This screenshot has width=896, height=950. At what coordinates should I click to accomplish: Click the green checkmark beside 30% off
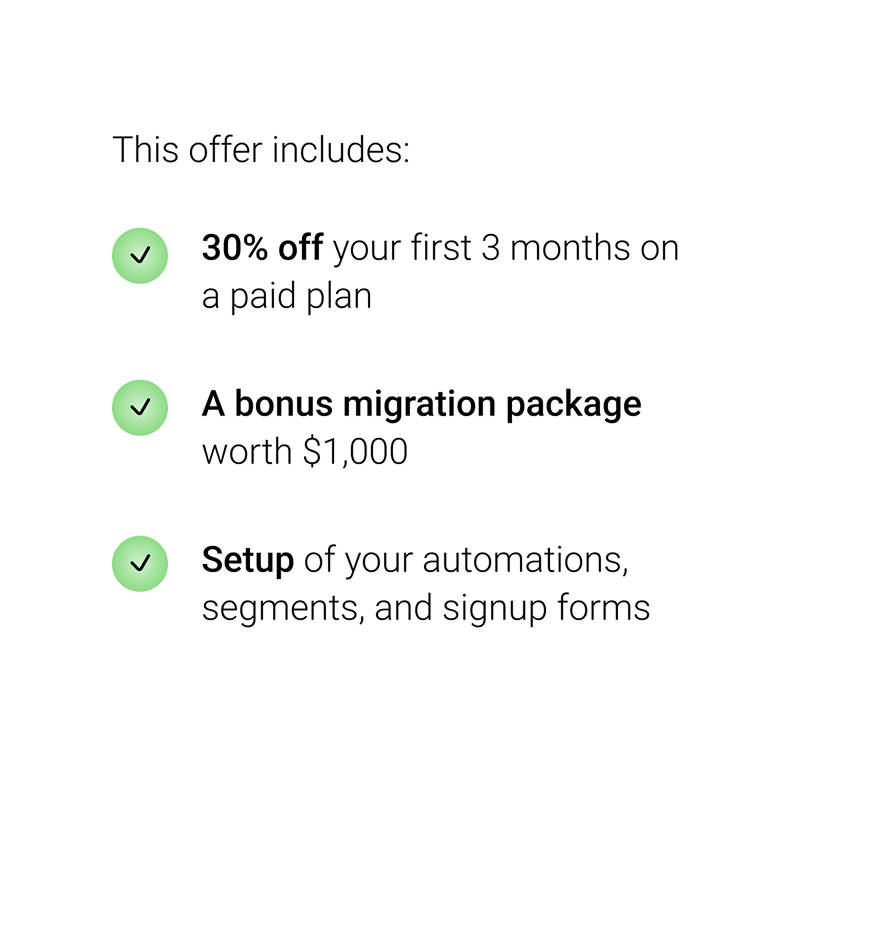140,256
